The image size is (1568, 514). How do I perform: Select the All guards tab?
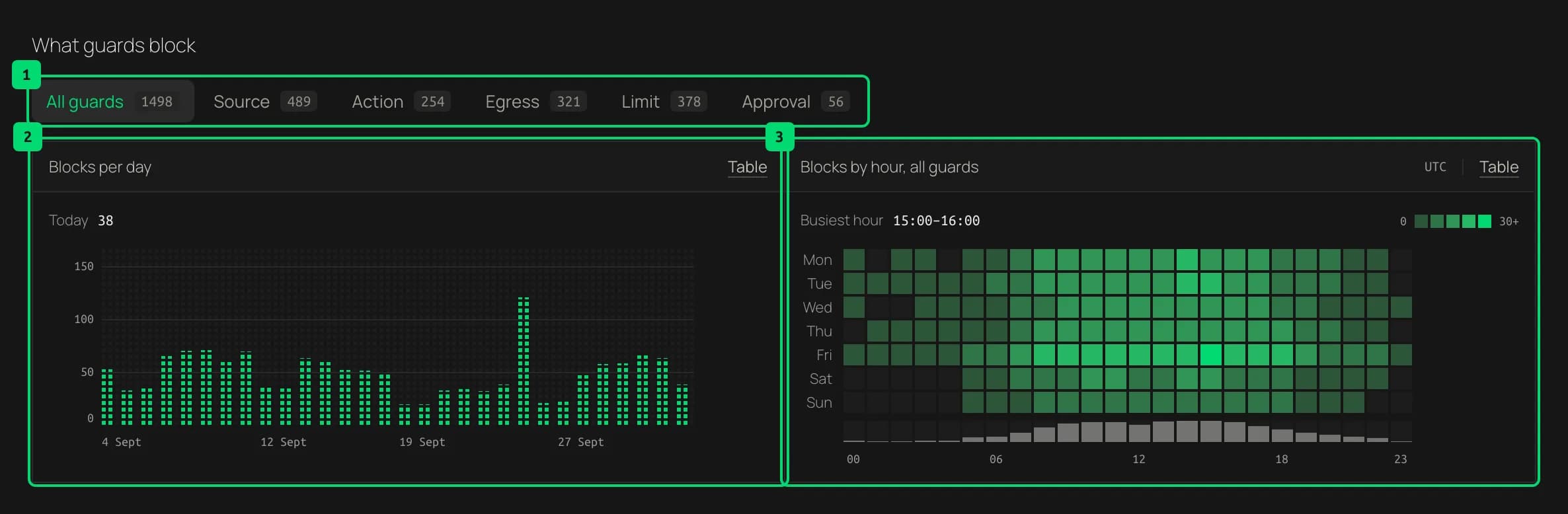pyautogui.click(x=112, y=101)
